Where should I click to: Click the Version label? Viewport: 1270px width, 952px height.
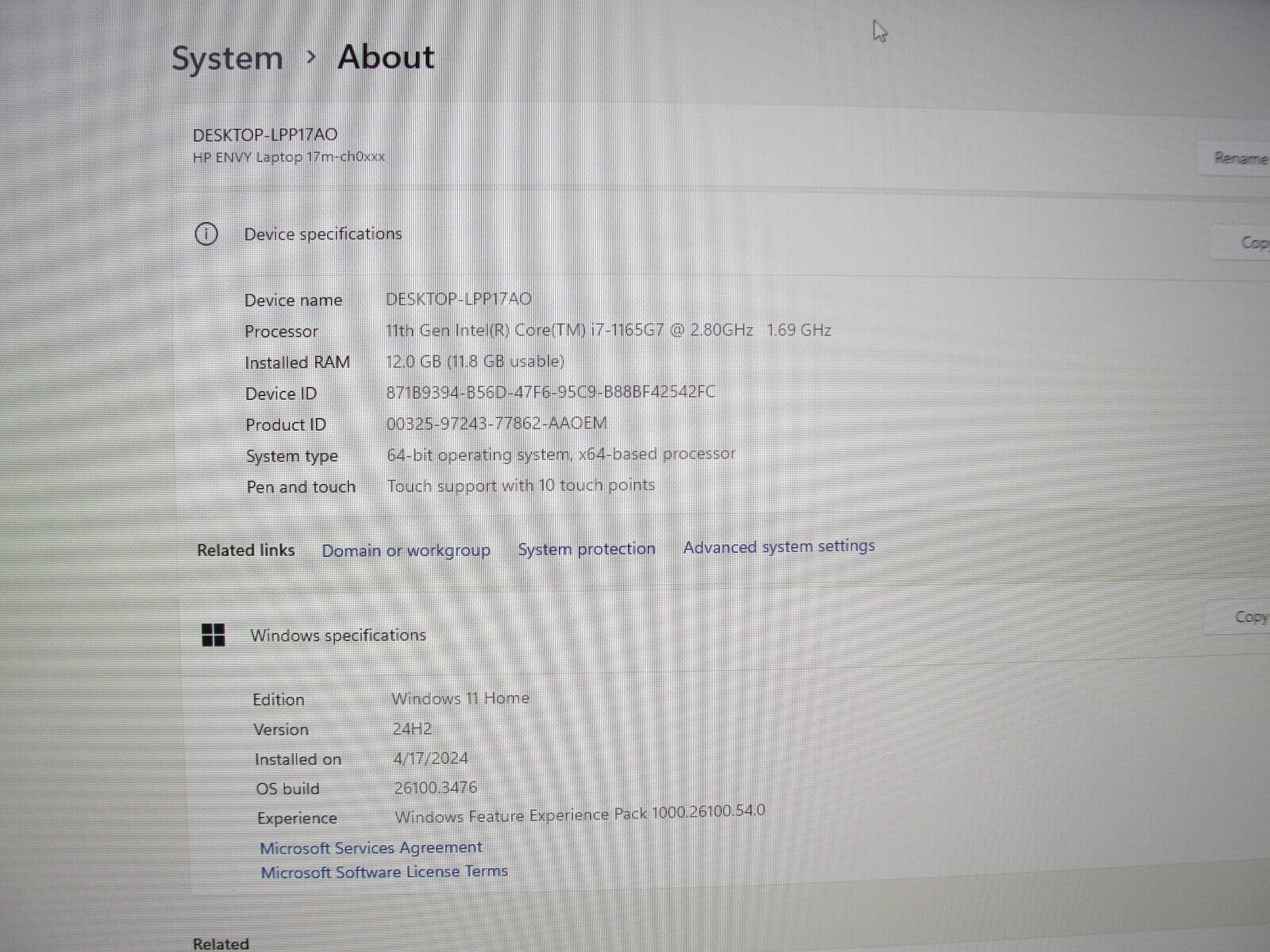pyautogui.click(x=281, y=730)
